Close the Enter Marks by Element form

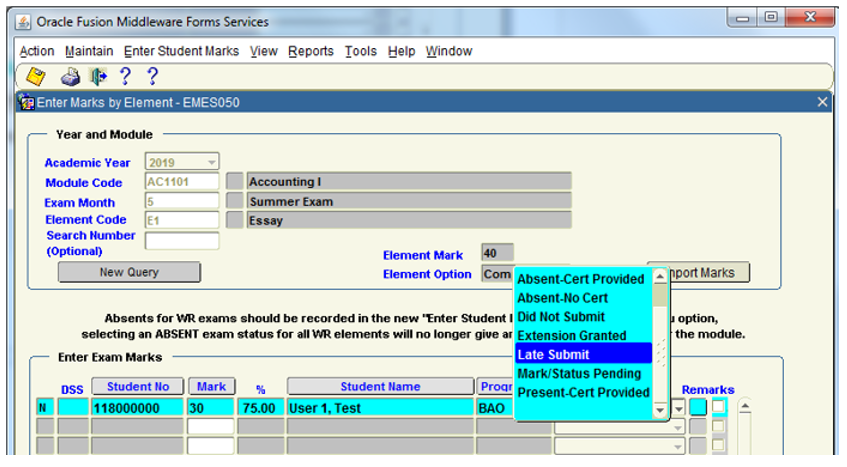point(822,102)
